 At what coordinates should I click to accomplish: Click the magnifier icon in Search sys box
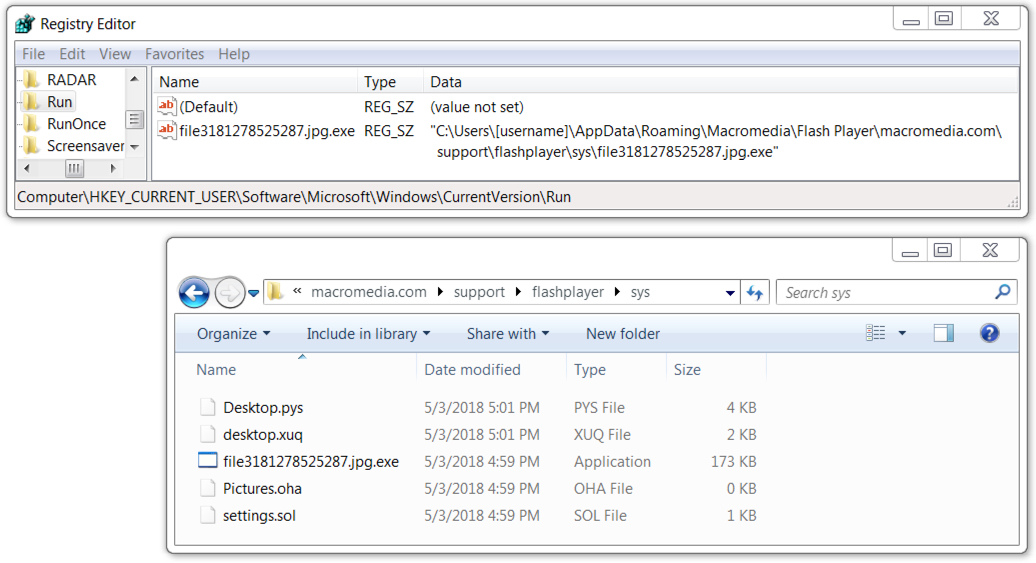click(x=1002, y=291)
